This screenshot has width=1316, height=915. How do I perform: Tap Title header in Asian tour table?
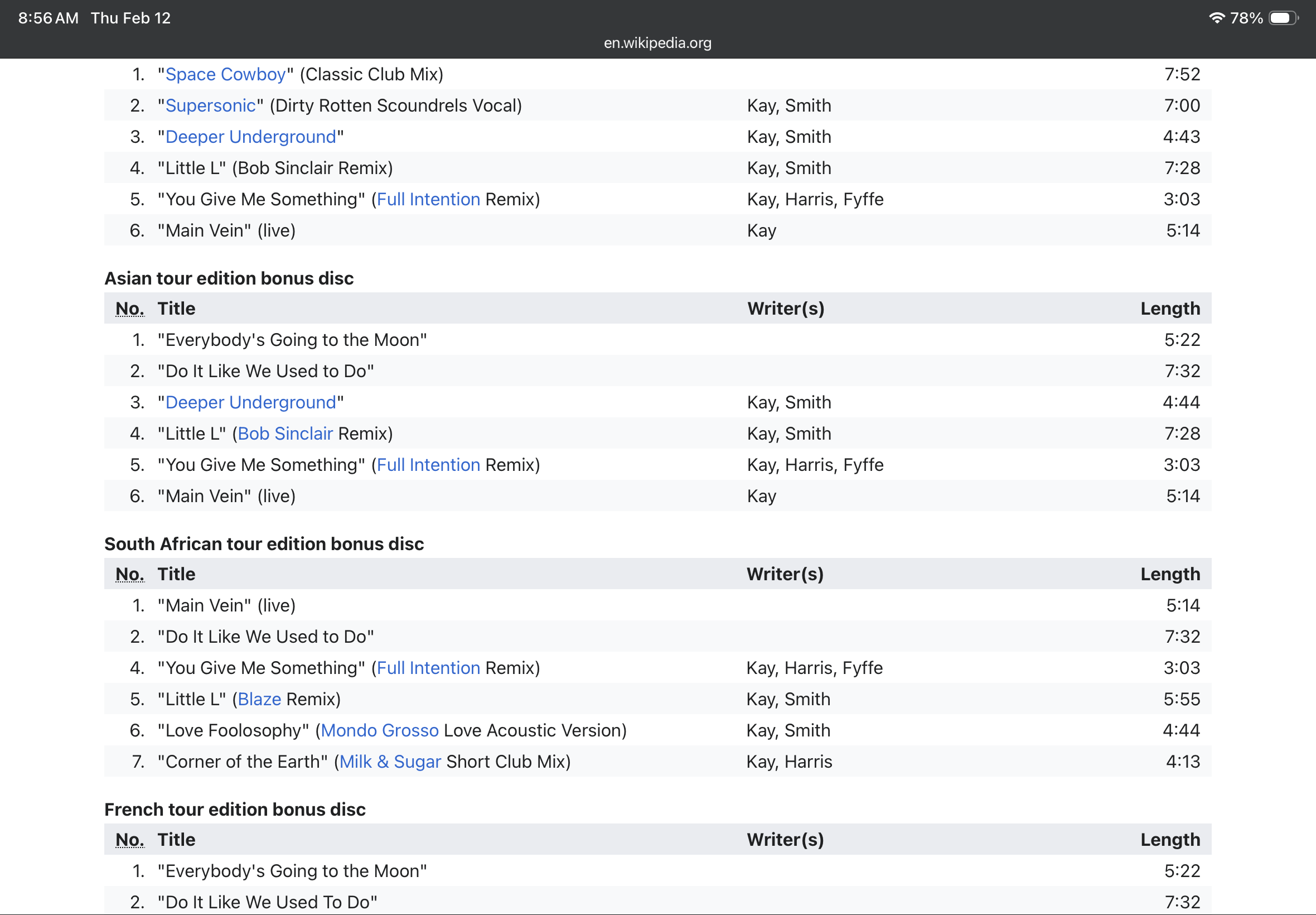tap(176, 309)
